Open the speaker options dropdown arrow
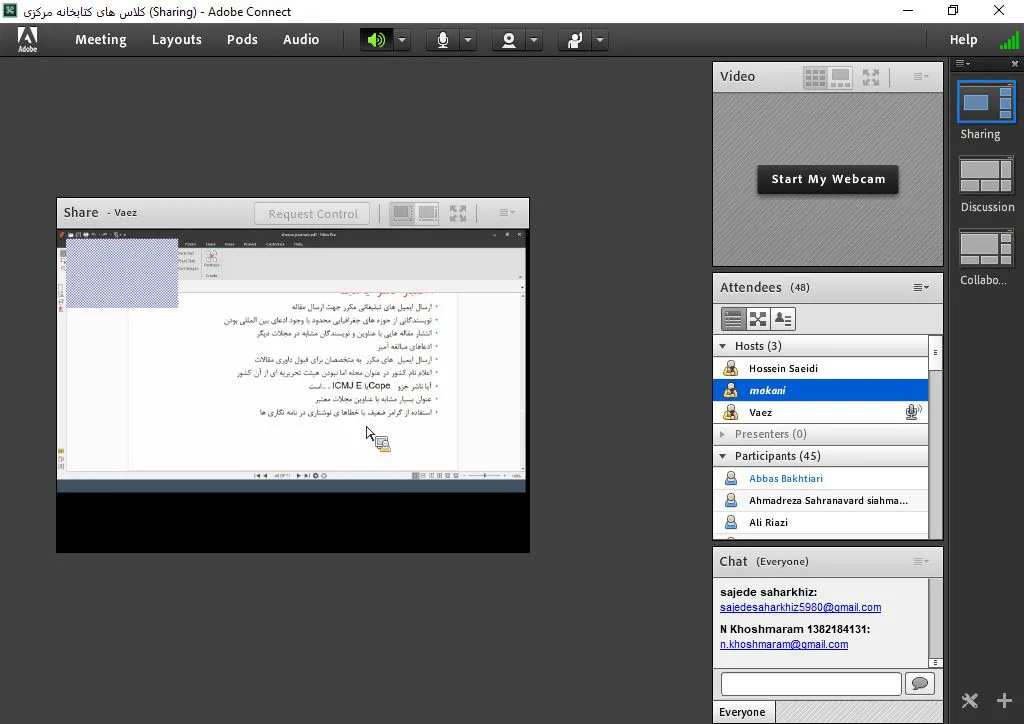Screen dimensions: 1024x724 [402, 40]
